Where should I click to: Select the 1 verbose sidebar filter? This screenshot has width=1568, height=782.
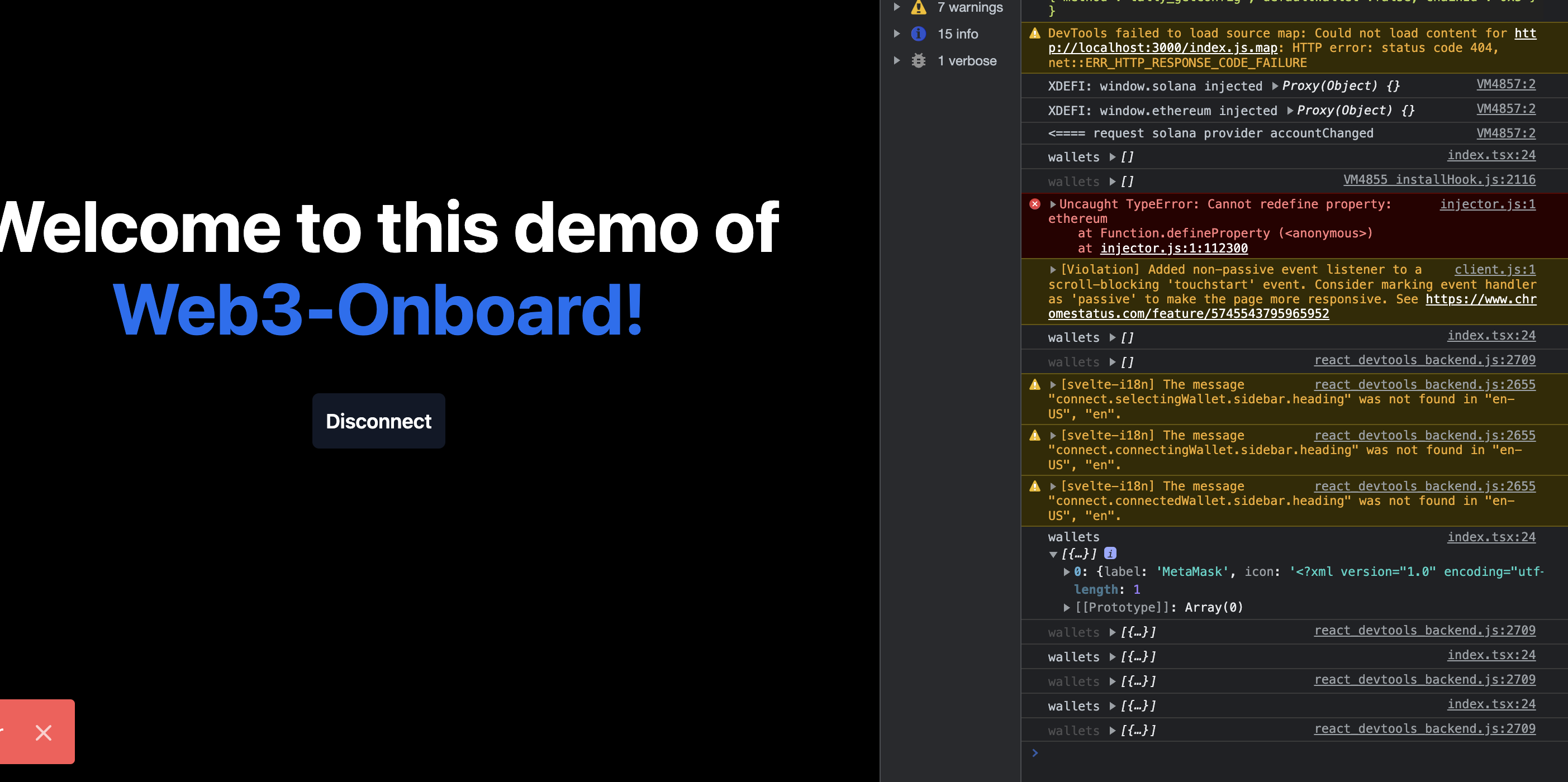click(967, 61)
